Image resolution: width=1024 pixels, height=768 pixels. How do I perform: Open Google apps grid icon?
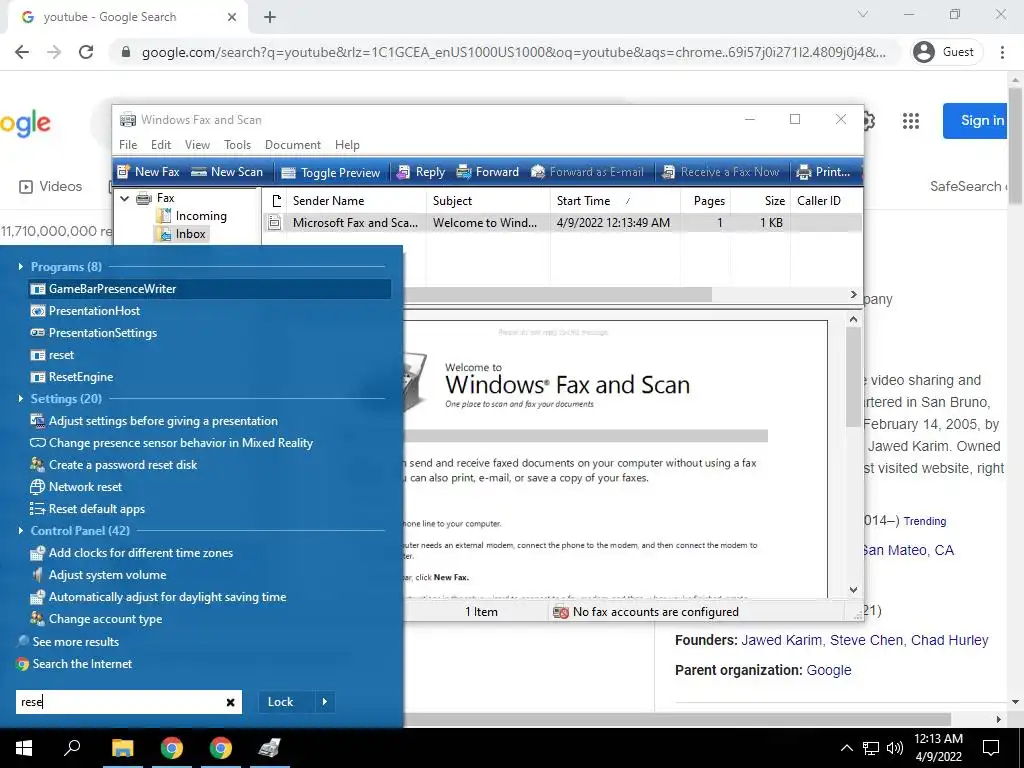pyautogui.click(x=911, y=120)
